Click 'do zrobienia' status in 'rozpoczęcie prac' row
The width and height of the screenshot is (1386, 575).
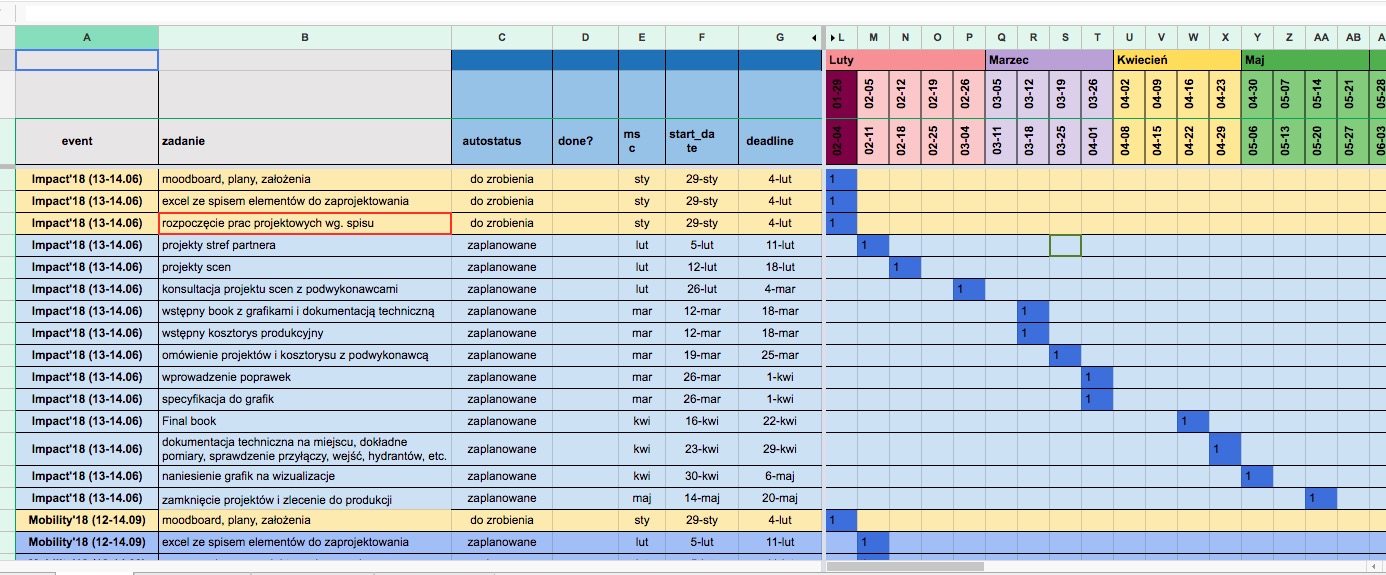tap(502, 223)
